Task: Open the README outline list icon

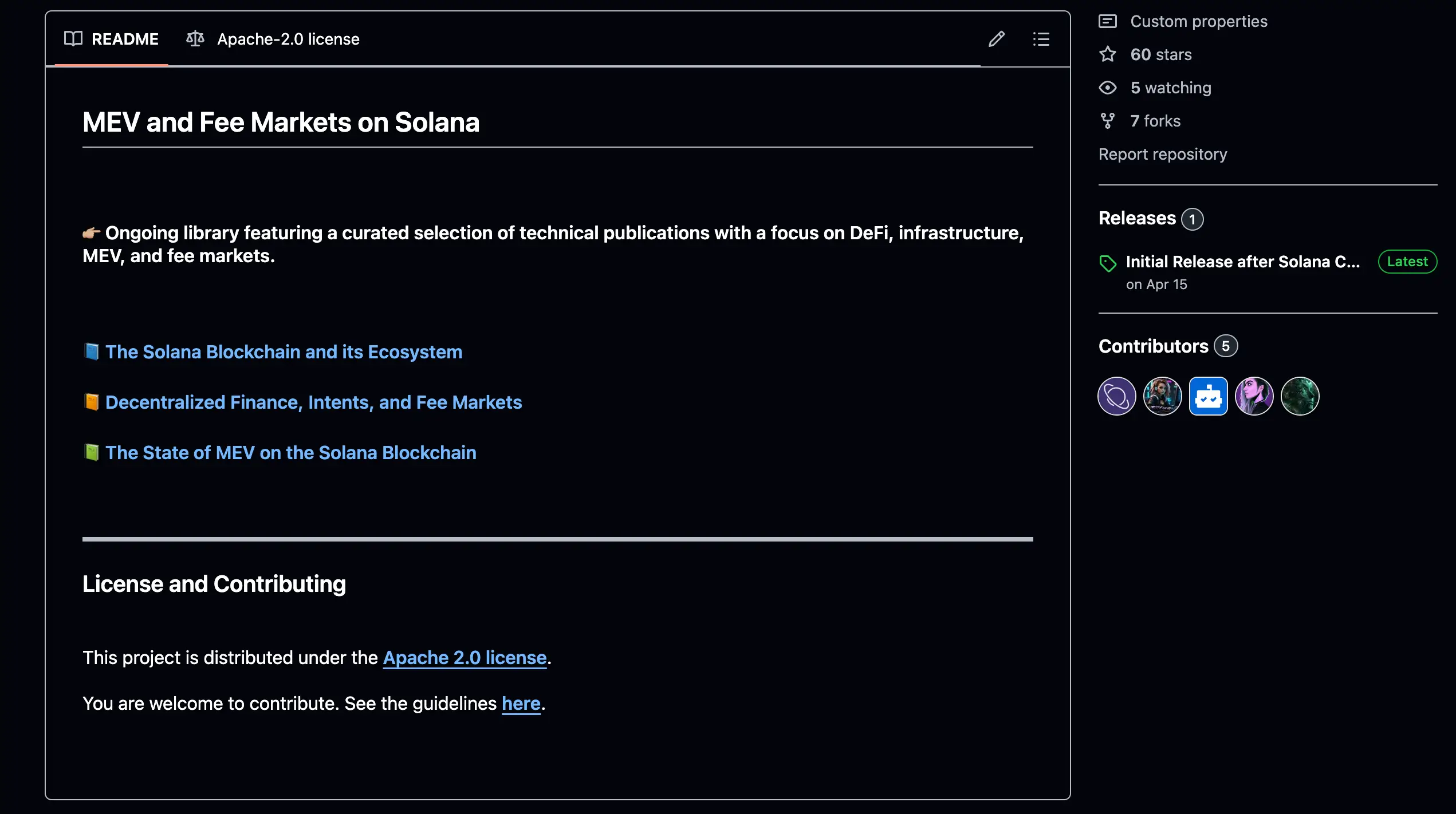Action: (x=1041, y=39)
